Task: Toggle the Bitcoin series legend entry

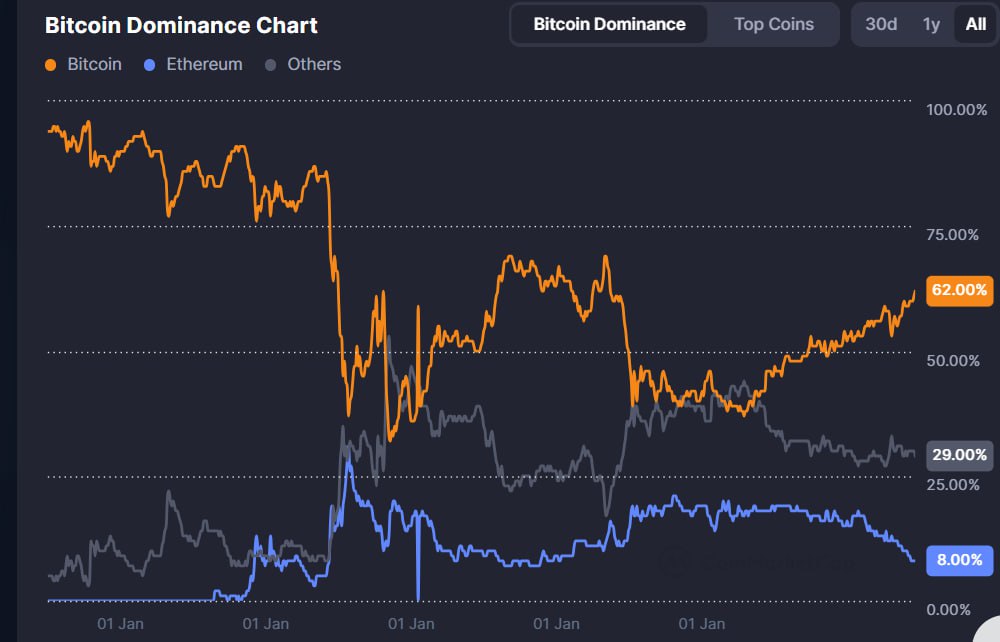Action: (x=84, y=64)
